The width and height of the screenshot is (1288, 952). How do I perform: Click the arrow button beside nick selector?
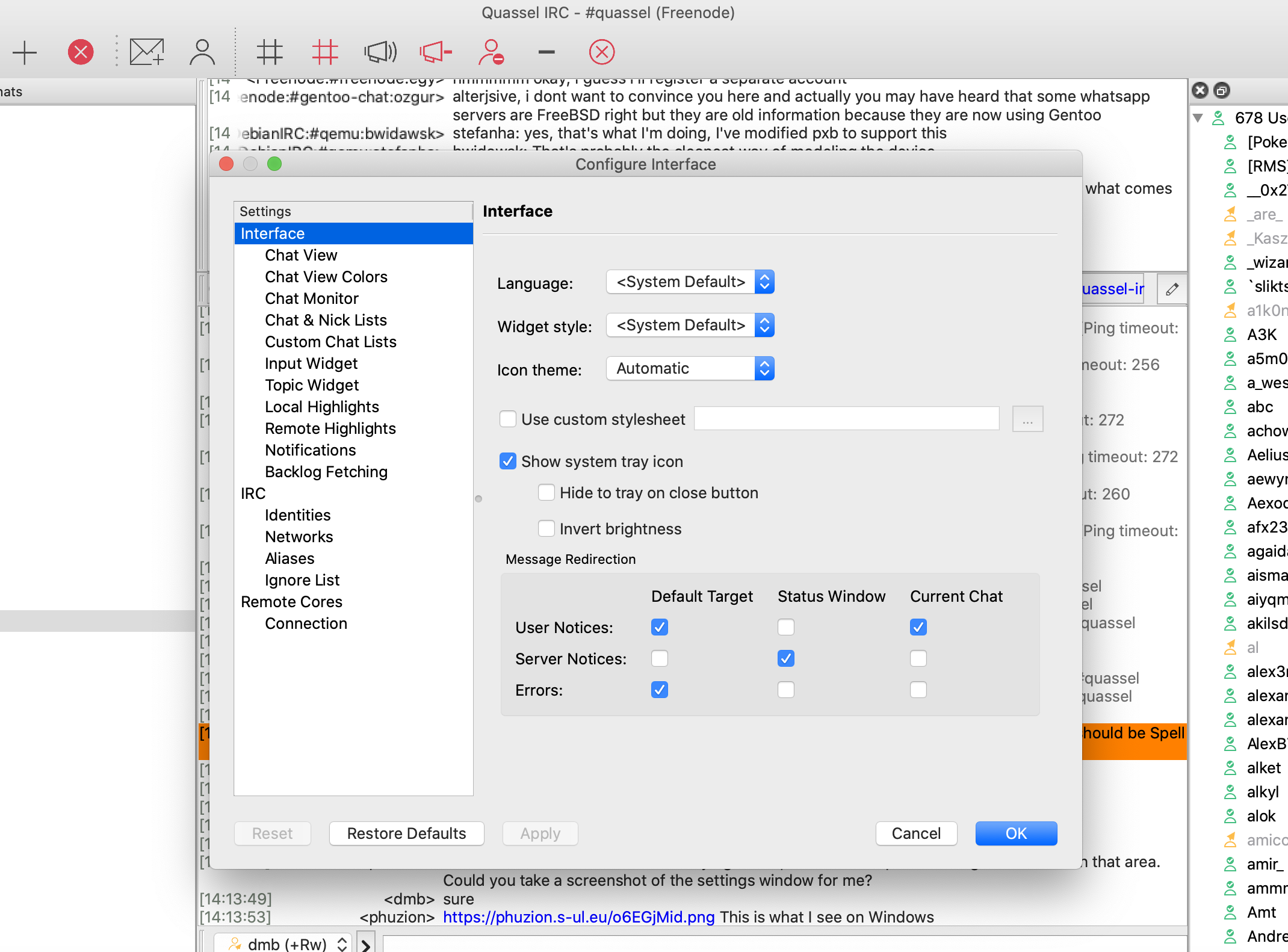(x=366, y=944)
